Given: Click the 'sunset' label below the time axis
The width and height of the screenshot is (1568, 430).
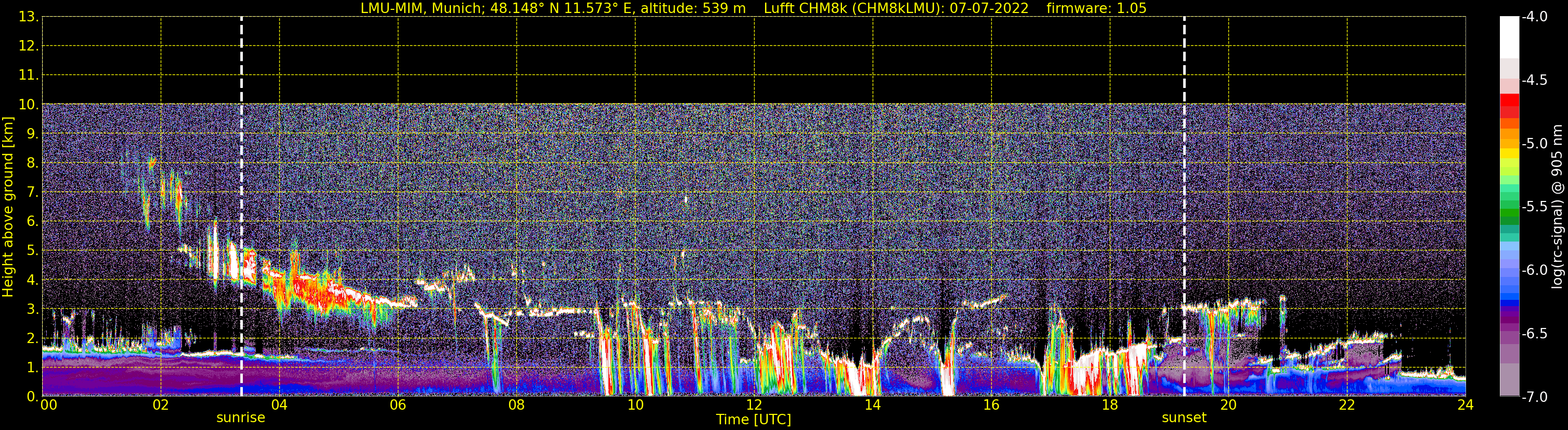Looking at the screenshot, I should coord(1184,418).
